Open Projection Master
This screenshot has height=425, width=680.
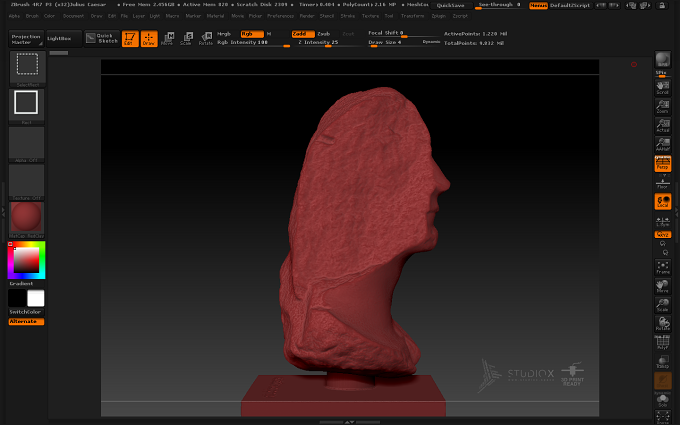(x=26, y=39)
